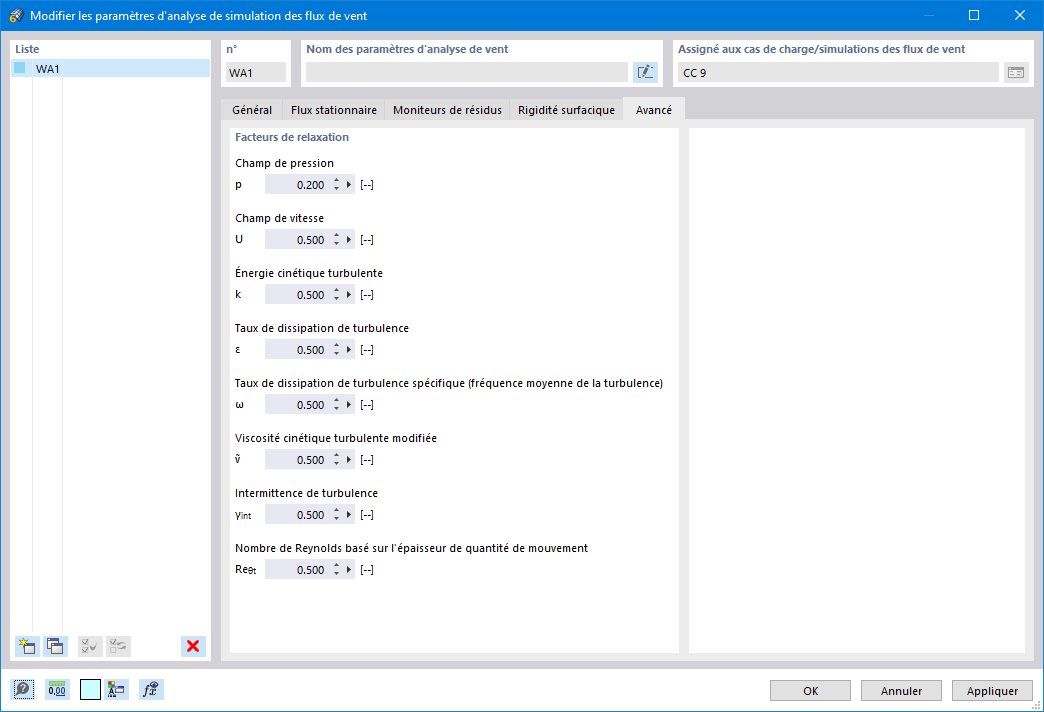Screen dimensions: 1044x712
Task: Select the Rigidité surfacique tab
Action: [x=567, y=110]
